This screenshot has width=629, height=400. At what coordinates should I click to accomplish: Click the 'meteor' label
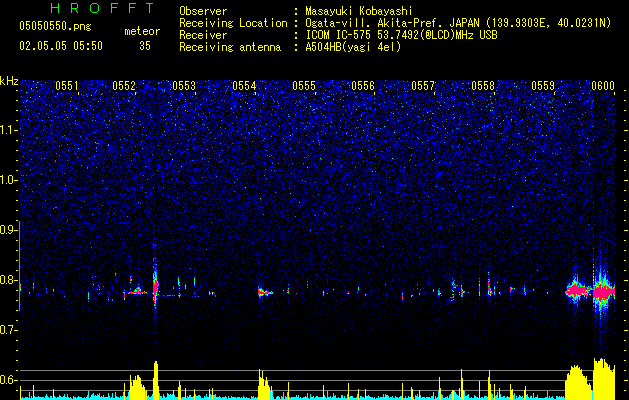pos(142,31)
